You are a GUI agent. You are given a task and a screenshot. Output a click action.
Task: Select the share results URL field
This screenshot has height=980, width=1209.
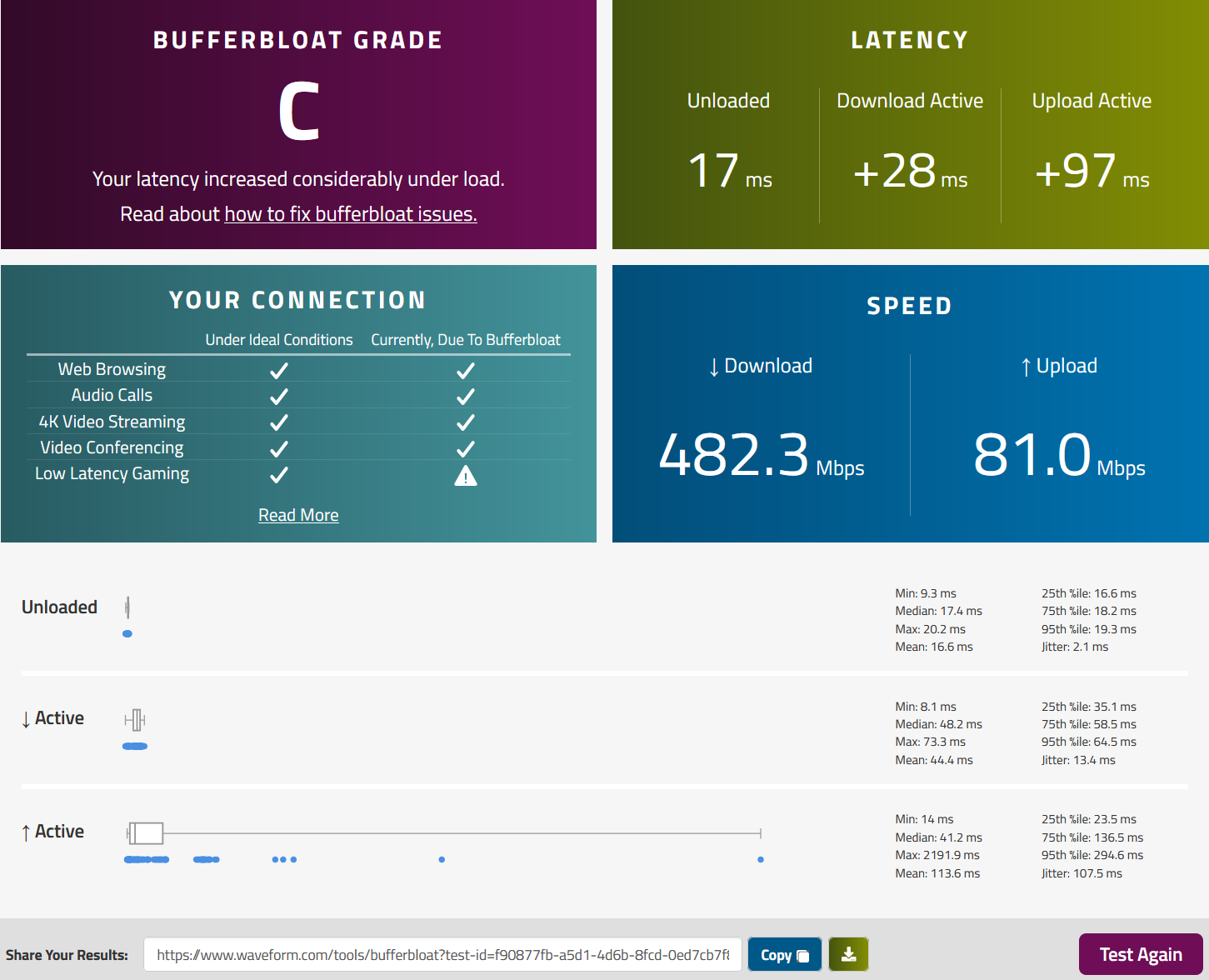coord(442,954)
